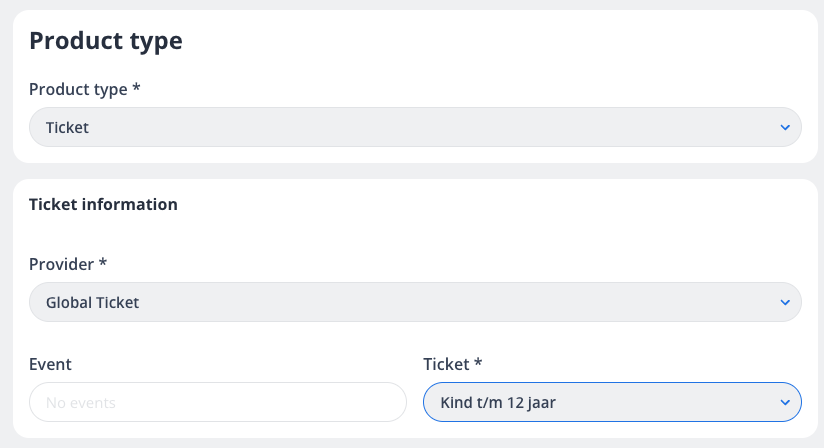Viewport: 824px width, 448px height.
Task: Click the 'Event' field label
Action: pyautogui.click(x=50, y=364)
